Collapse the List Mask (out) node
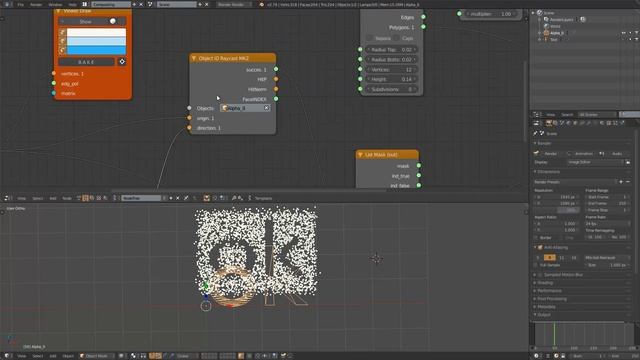 coord(360,155)
